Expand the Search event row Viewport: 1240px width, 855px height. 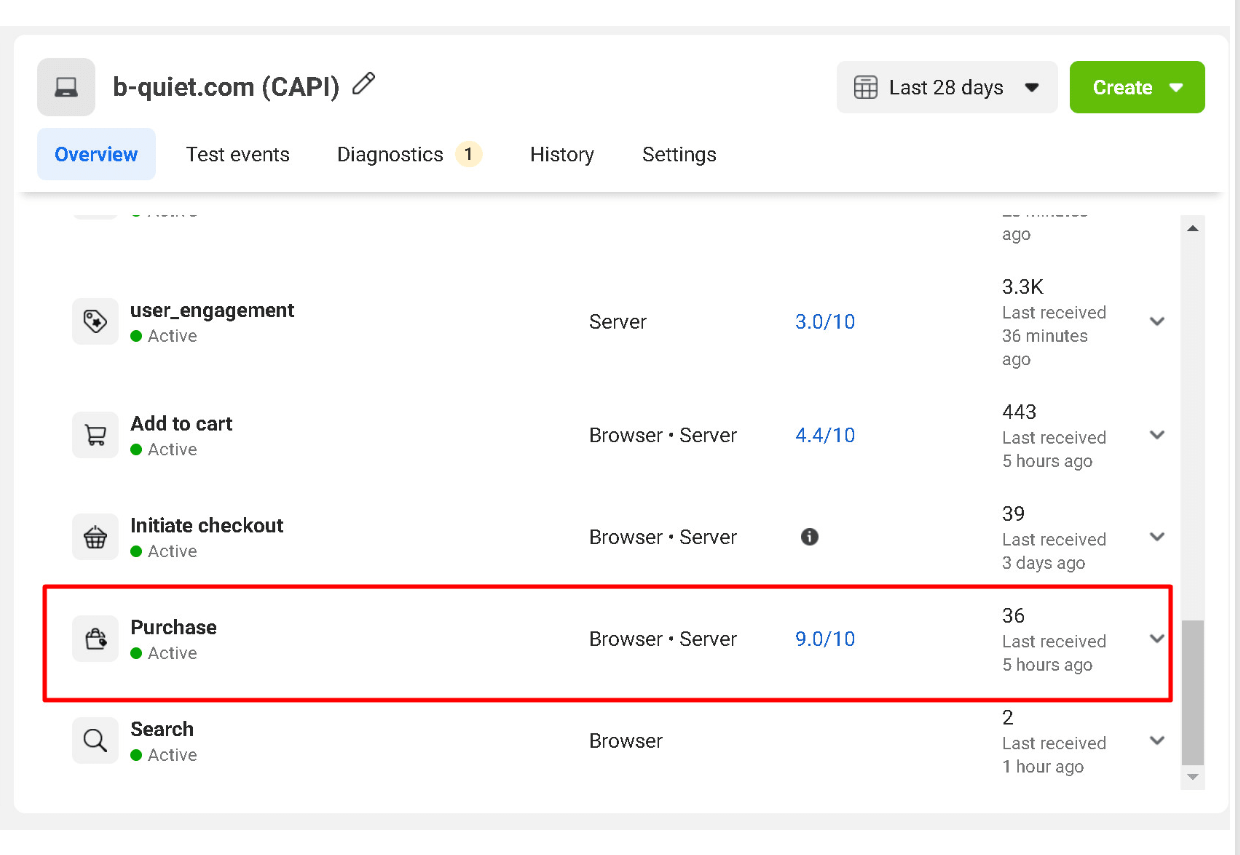click(x=1157, y=741)
